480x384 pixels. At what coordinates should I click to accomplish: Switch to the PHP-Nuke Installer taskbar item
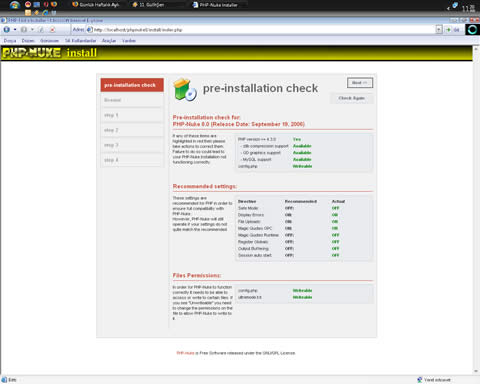pyautogui.click(x=218, y=5)
